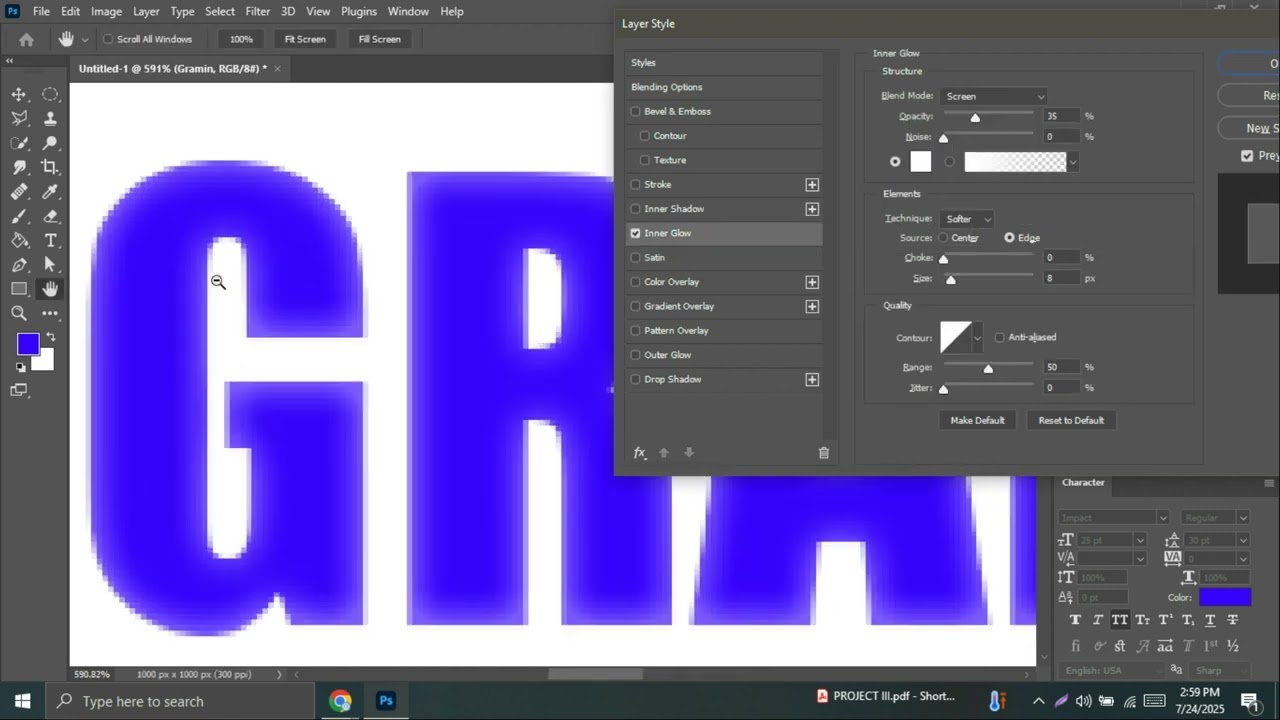1280x720 pixels.
Task: Select the Polygonal Lasso tool
Action: 19,118
